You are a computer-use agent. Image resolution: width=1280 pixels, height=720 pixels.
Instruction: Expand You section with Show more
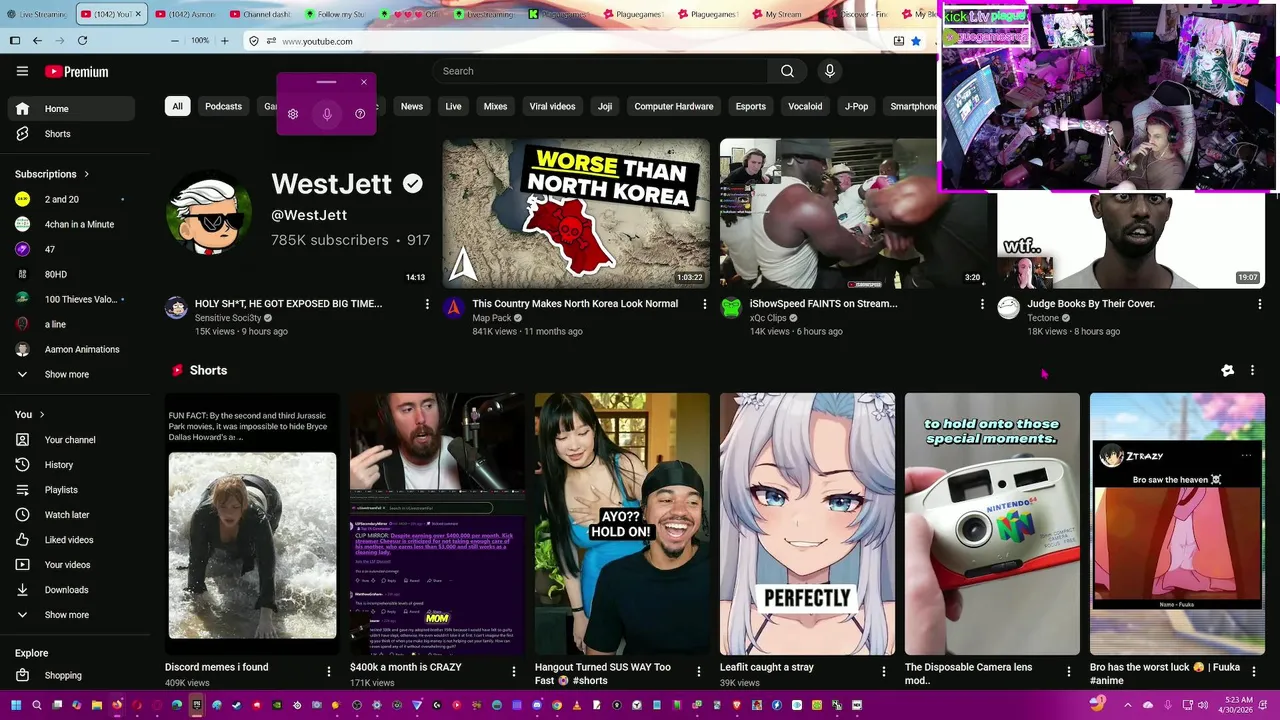(x=71, y=615)
